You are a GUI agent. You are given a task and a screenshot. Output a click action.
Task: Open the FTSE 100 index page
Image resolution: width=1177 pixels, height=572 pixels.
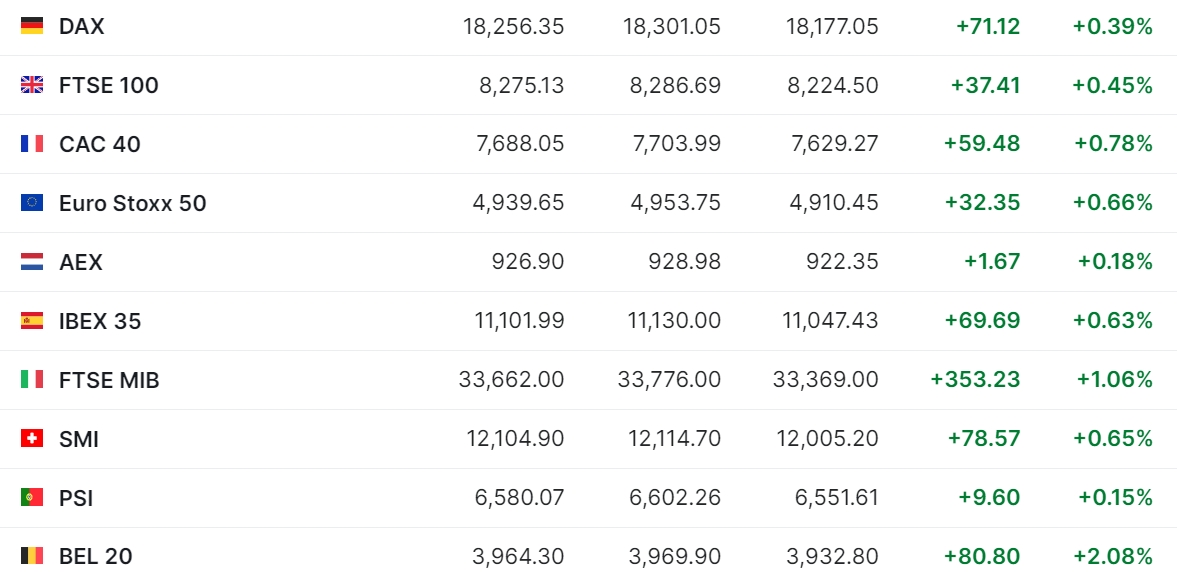pyautogui.click(x=109, y=85)
